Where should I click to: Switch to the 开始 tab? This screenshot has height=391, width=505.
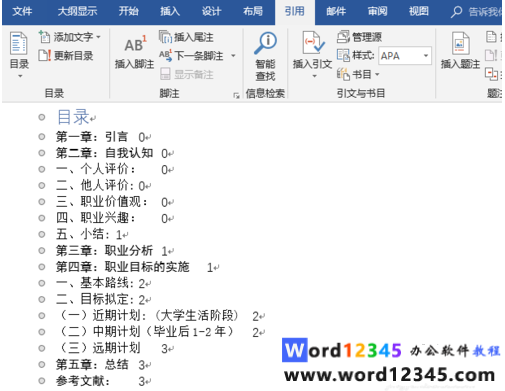point(128,12)
